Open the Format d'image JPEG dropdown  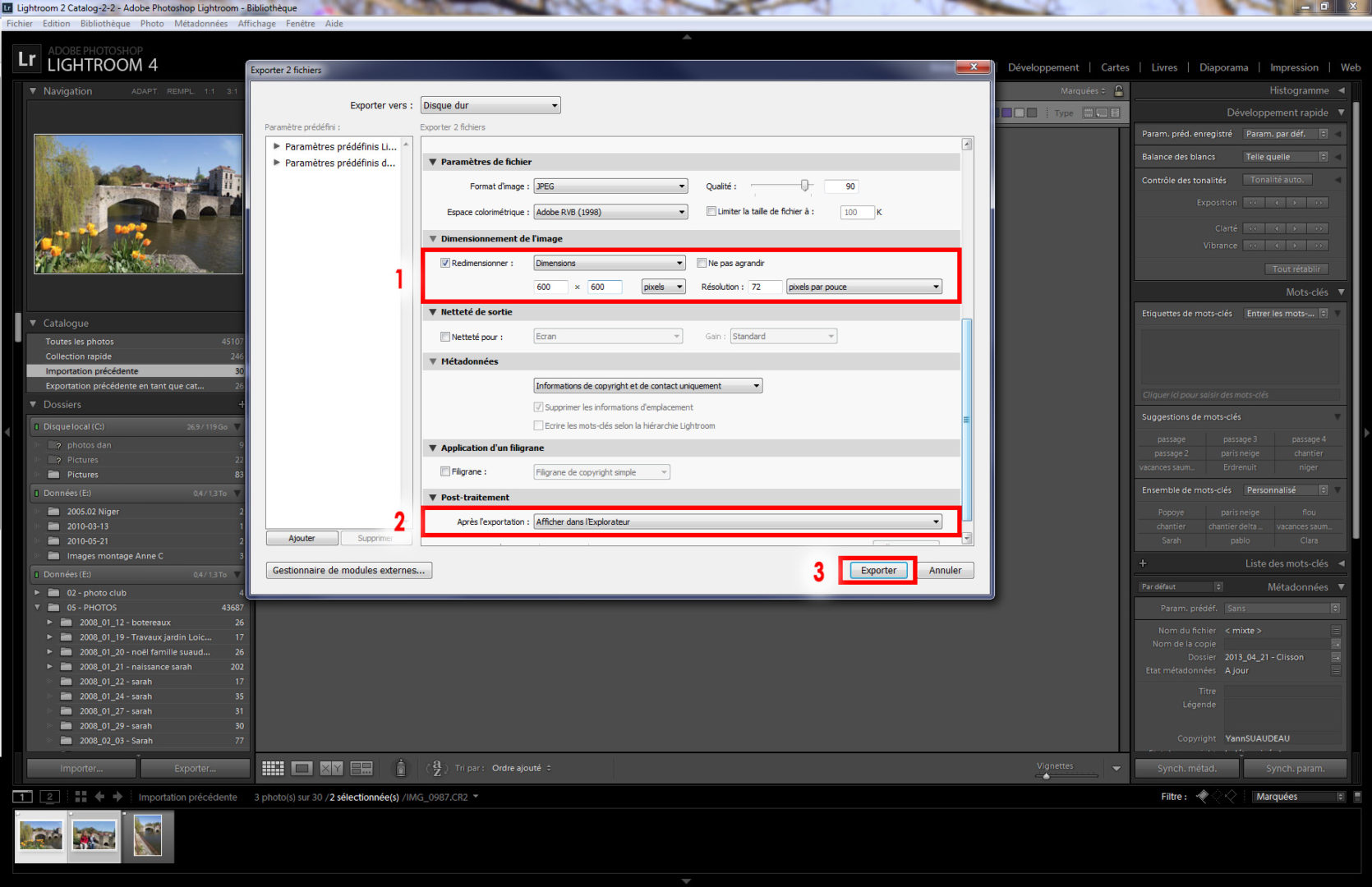(x=610, y=186)
